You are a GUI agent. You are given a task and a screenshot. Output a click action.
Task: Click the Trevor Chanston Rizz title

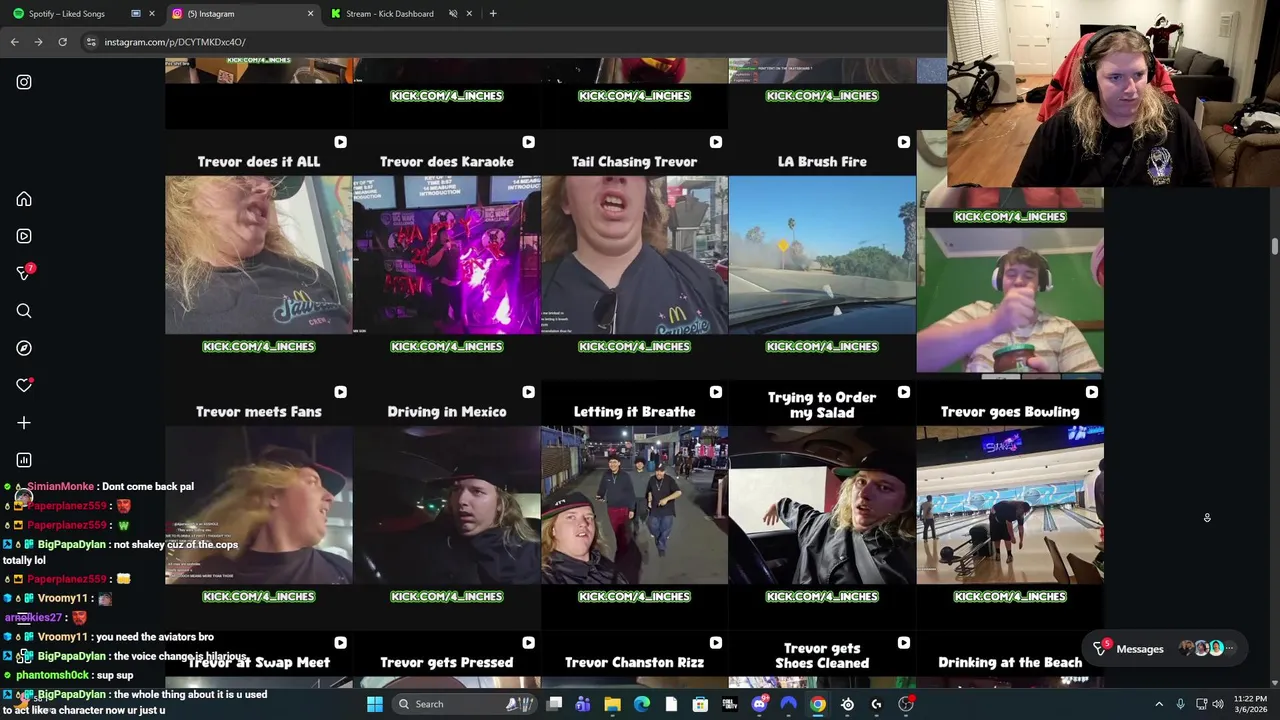click(634, 662)
